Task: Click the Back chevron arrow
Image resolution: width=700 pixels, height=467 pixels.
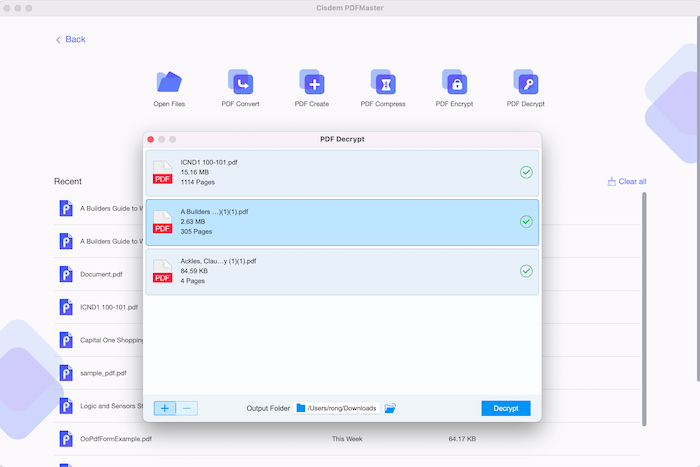Action: [58, 40]
